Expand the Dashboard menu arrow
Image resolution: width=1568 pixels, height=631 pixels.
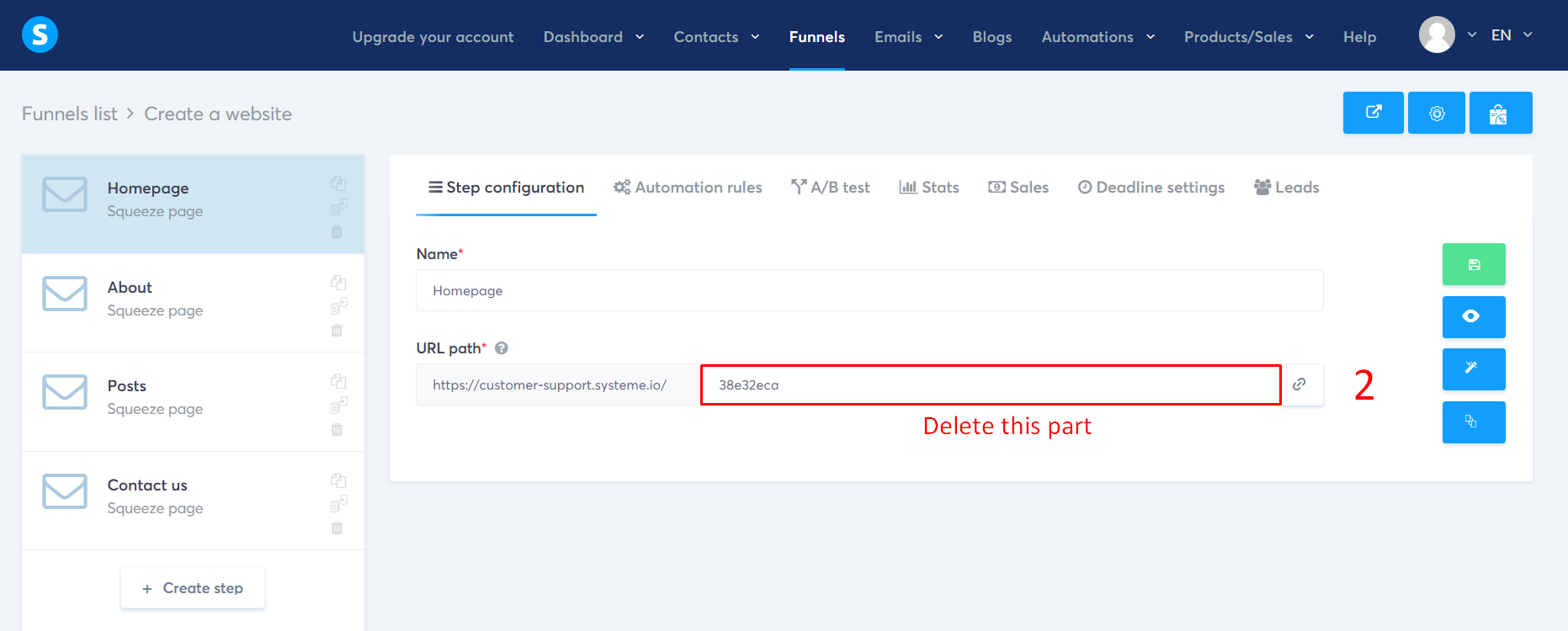pyautogui.click(x=640, y=37)
